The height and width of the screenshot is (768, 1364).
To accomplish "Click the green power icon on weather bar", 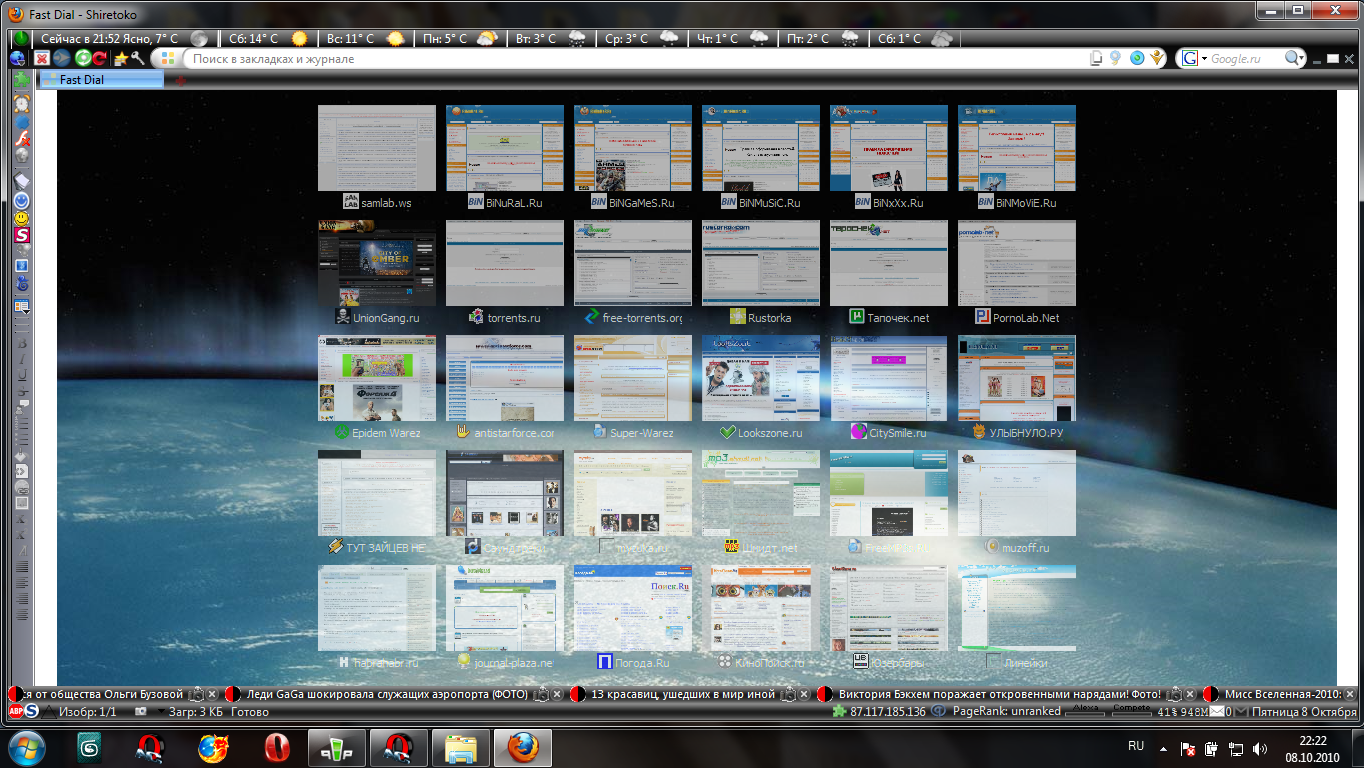I will coord(21,39).
